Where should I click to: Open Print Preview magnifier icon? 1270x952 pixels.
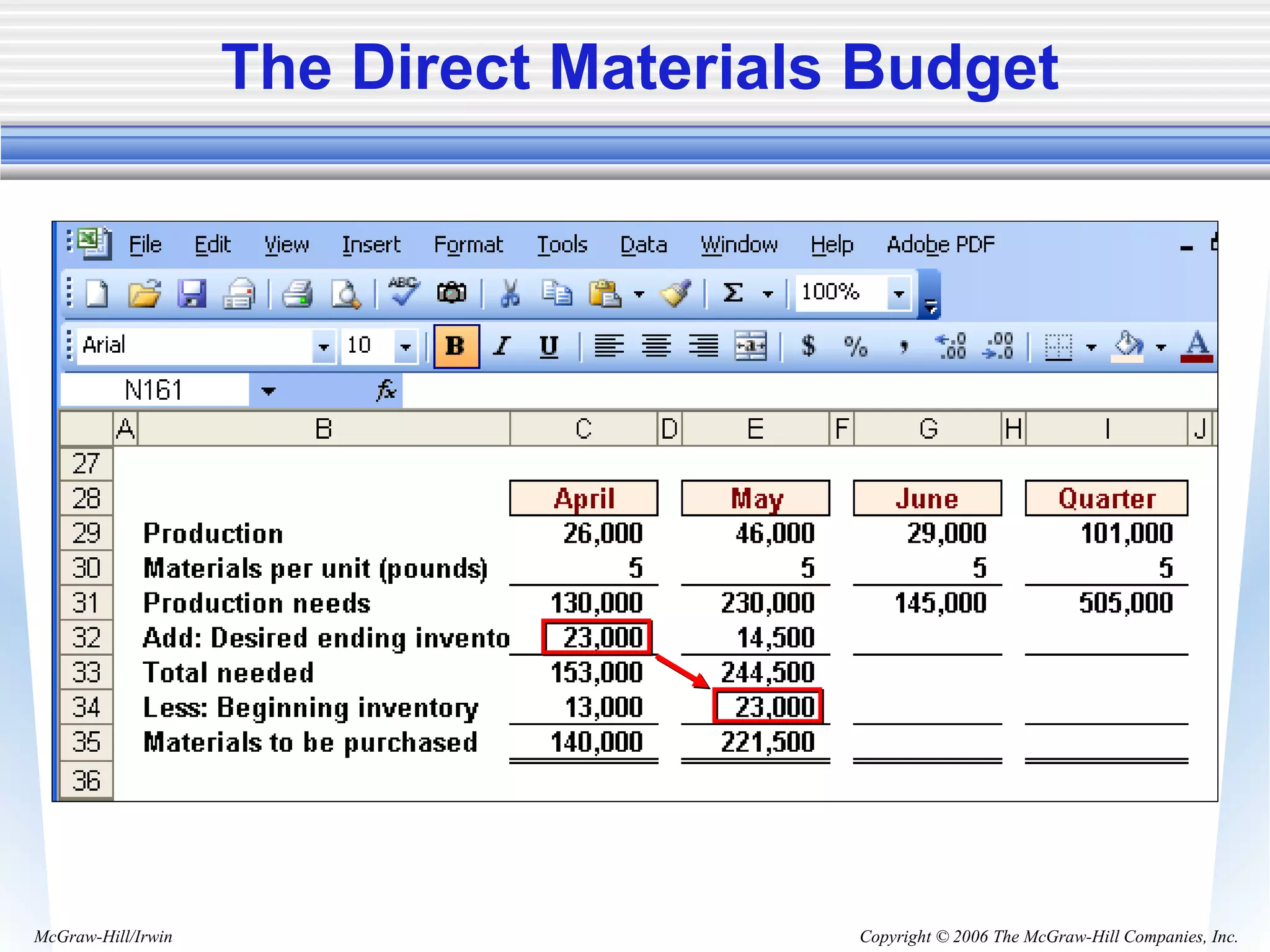[345, 293]
